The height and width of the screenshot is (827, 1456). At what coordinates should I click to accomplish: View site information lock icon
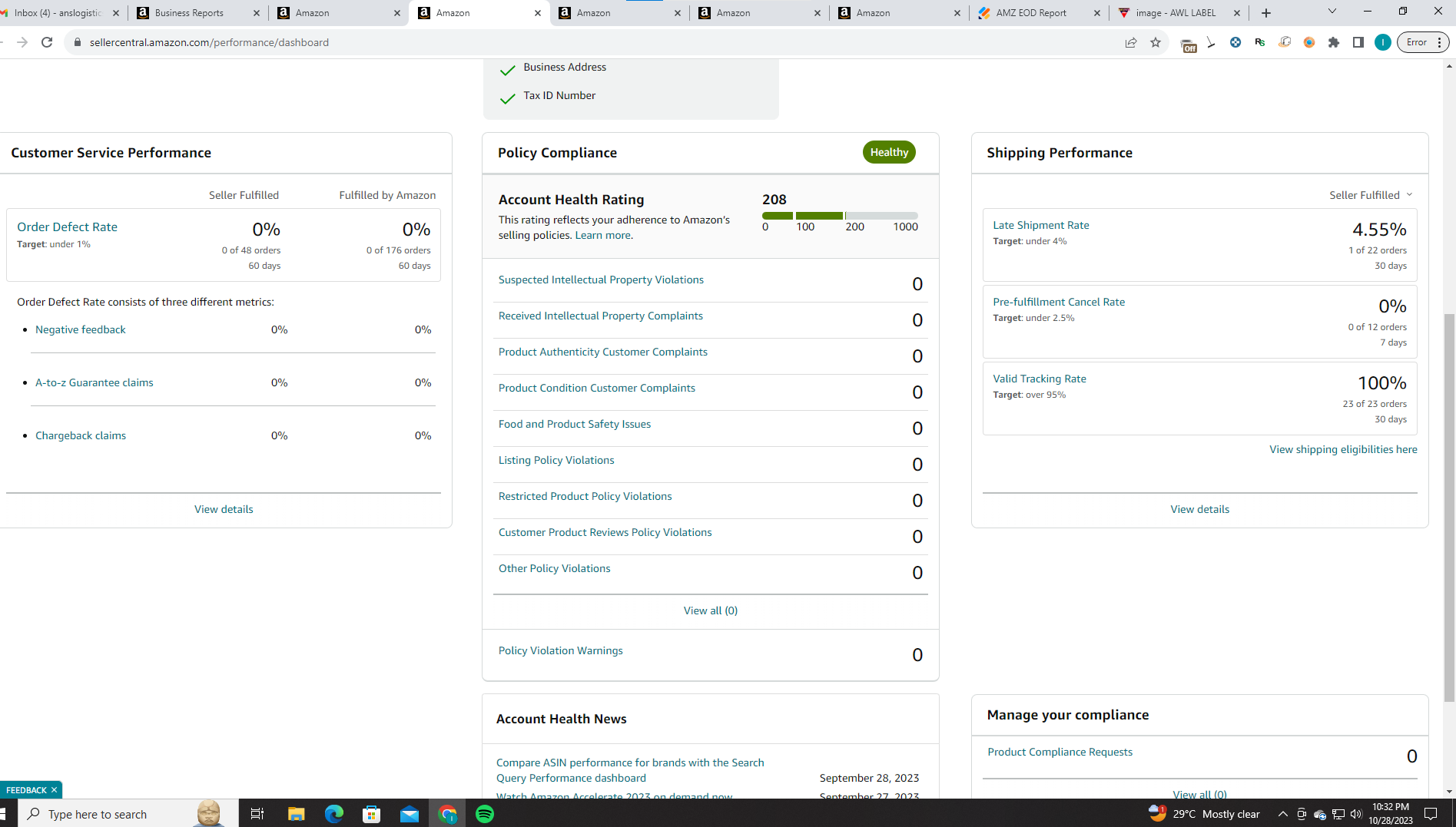77,42
